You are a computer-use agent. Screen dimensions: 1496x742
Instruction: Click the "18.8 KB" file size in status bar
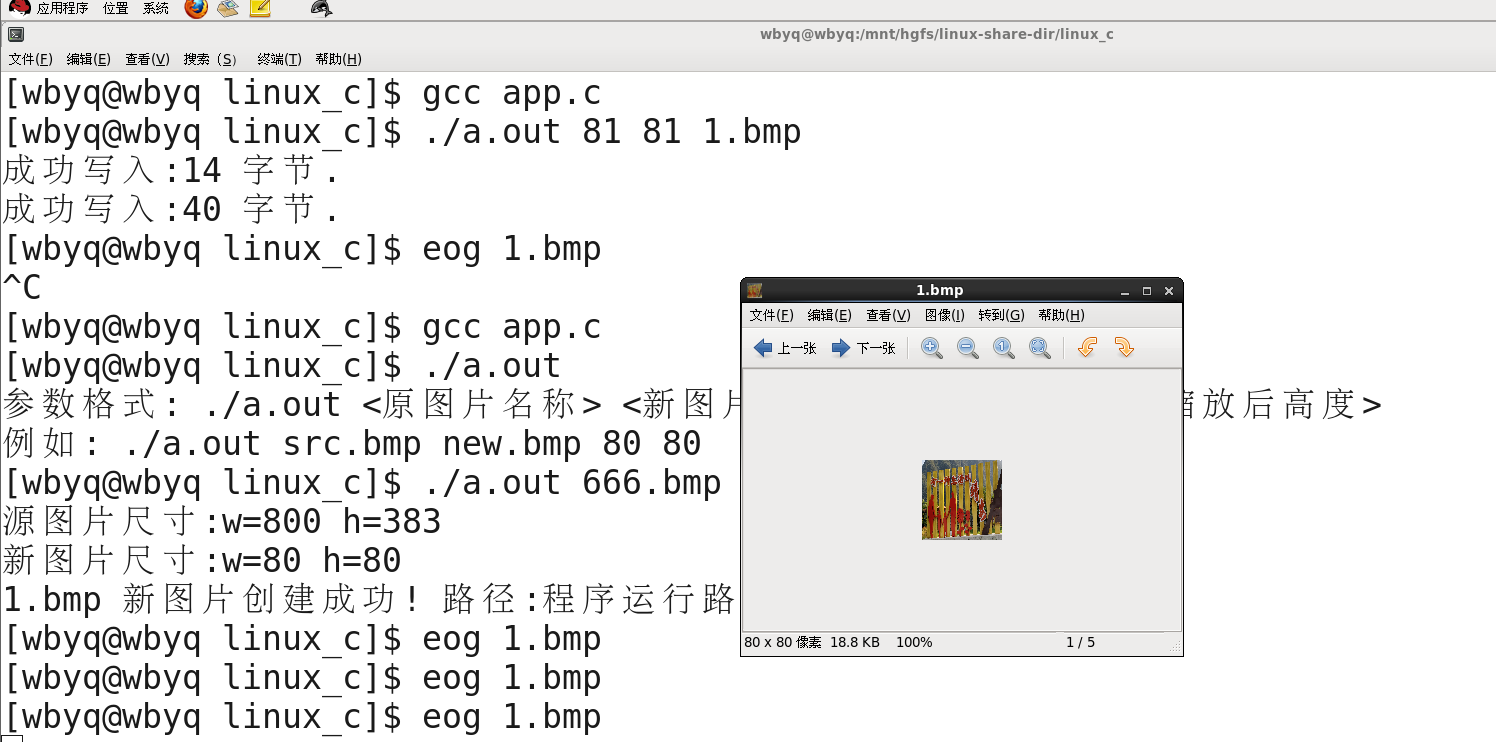855,642
